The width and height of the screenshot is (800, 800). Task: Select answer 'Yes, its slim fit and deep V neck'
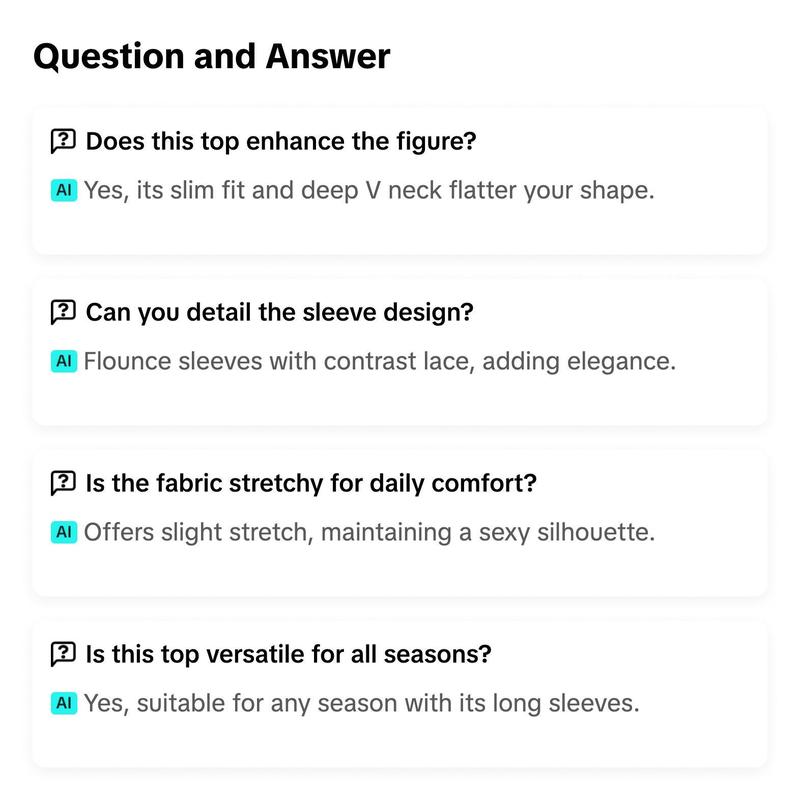pyautogui.click(x=369, y=191)
